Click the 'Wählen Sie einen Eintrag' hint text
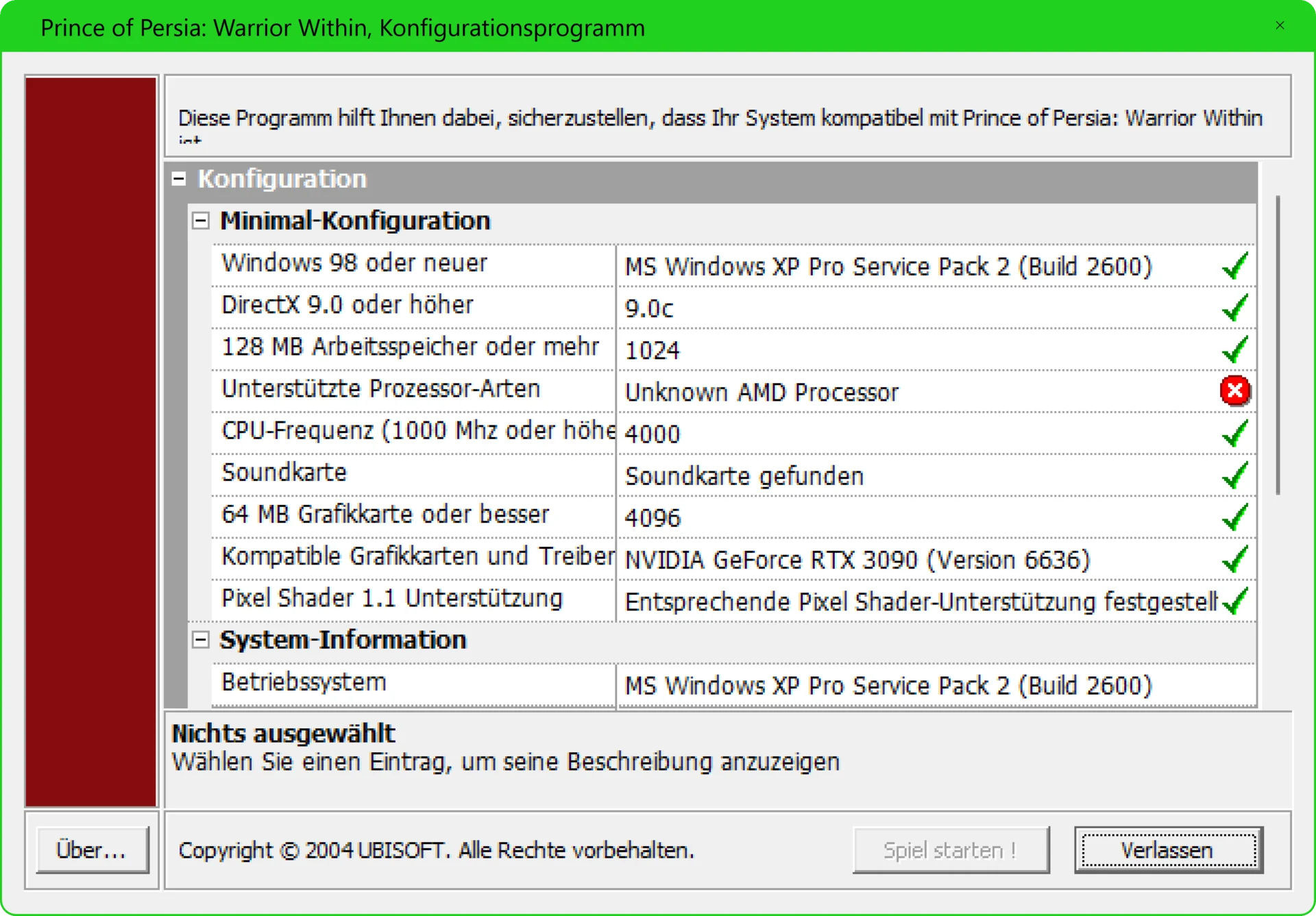Viewport: 1316px width, 916px height. [x=506, y=762]
